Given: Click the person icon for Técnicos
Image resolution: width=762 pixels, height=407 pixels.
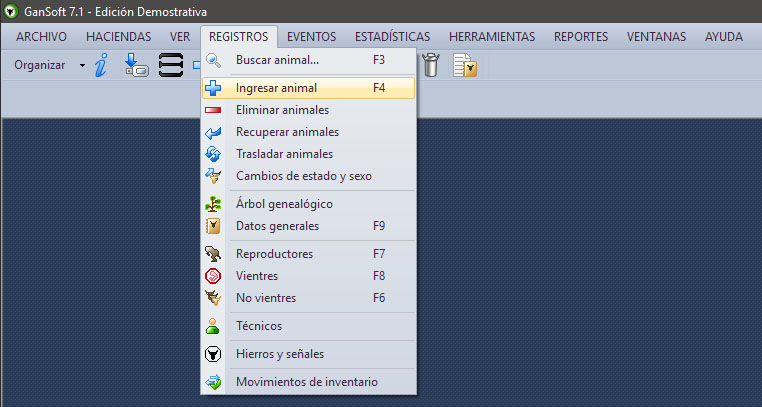Looking at the screenshot, I should click(x=213, y=326).
